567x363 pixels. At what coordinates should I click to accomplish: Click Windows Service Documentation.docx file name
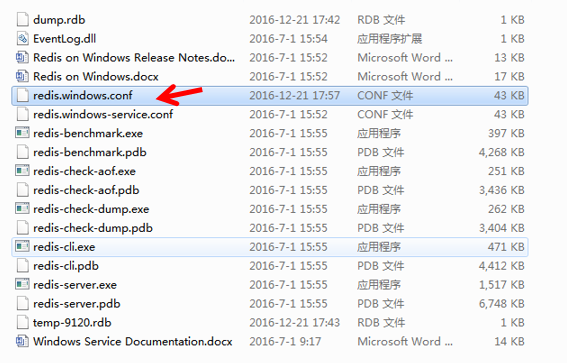pos(133,341)
